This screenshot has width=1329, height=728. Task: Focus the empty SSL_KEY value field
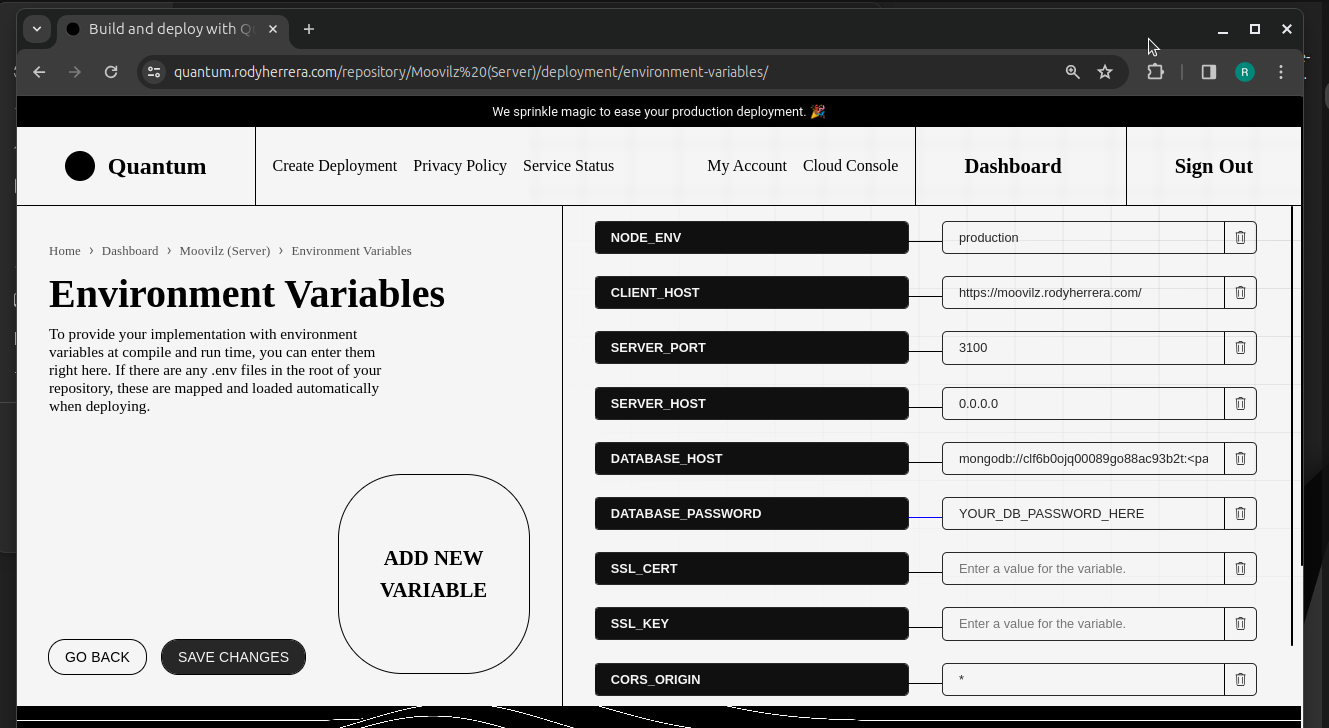(x=1083, y=624)
